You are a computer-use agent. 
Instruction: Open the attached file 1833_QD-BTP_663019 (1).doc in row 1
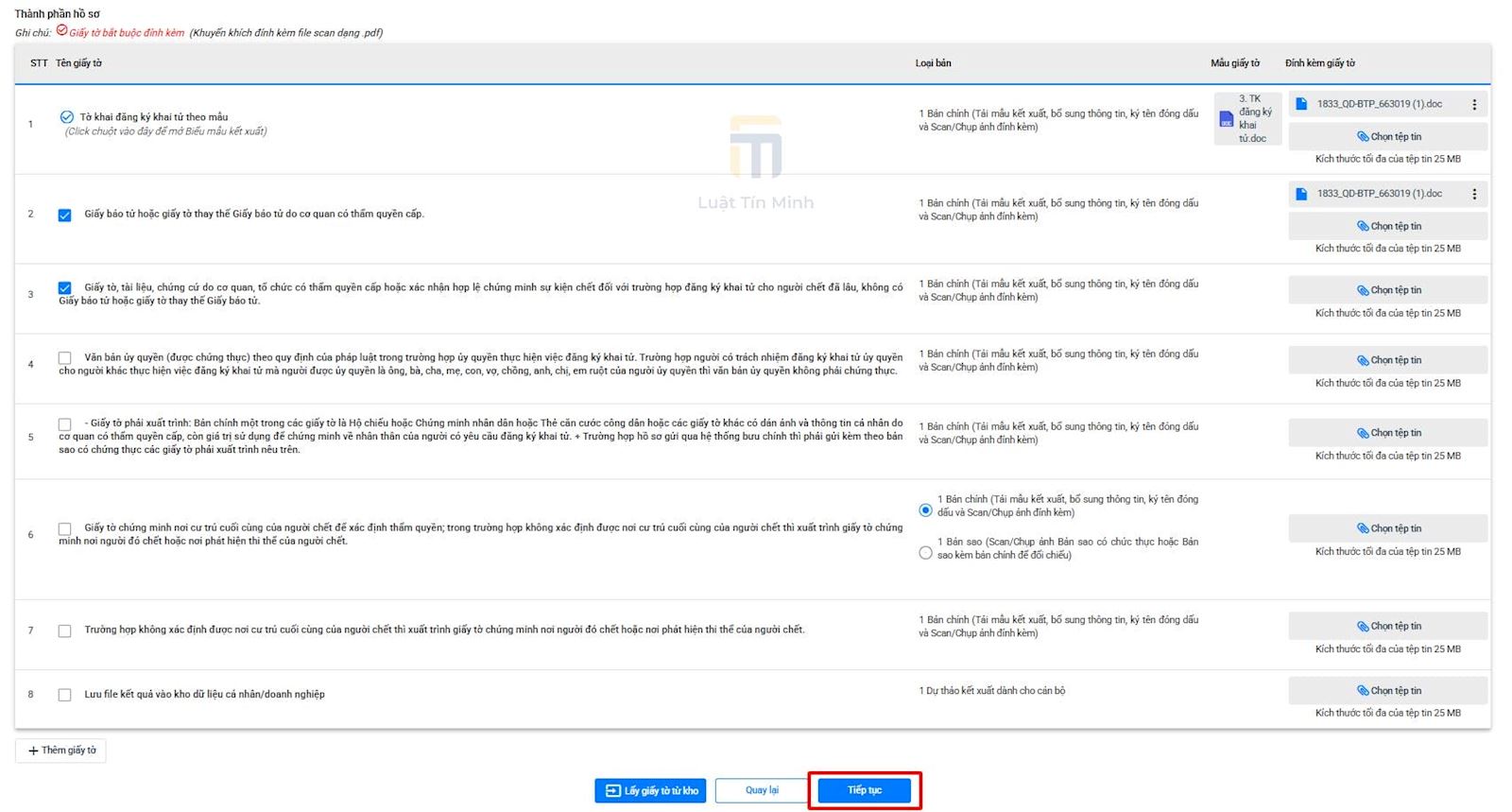pyautogui.click(x=1379, y=104)
